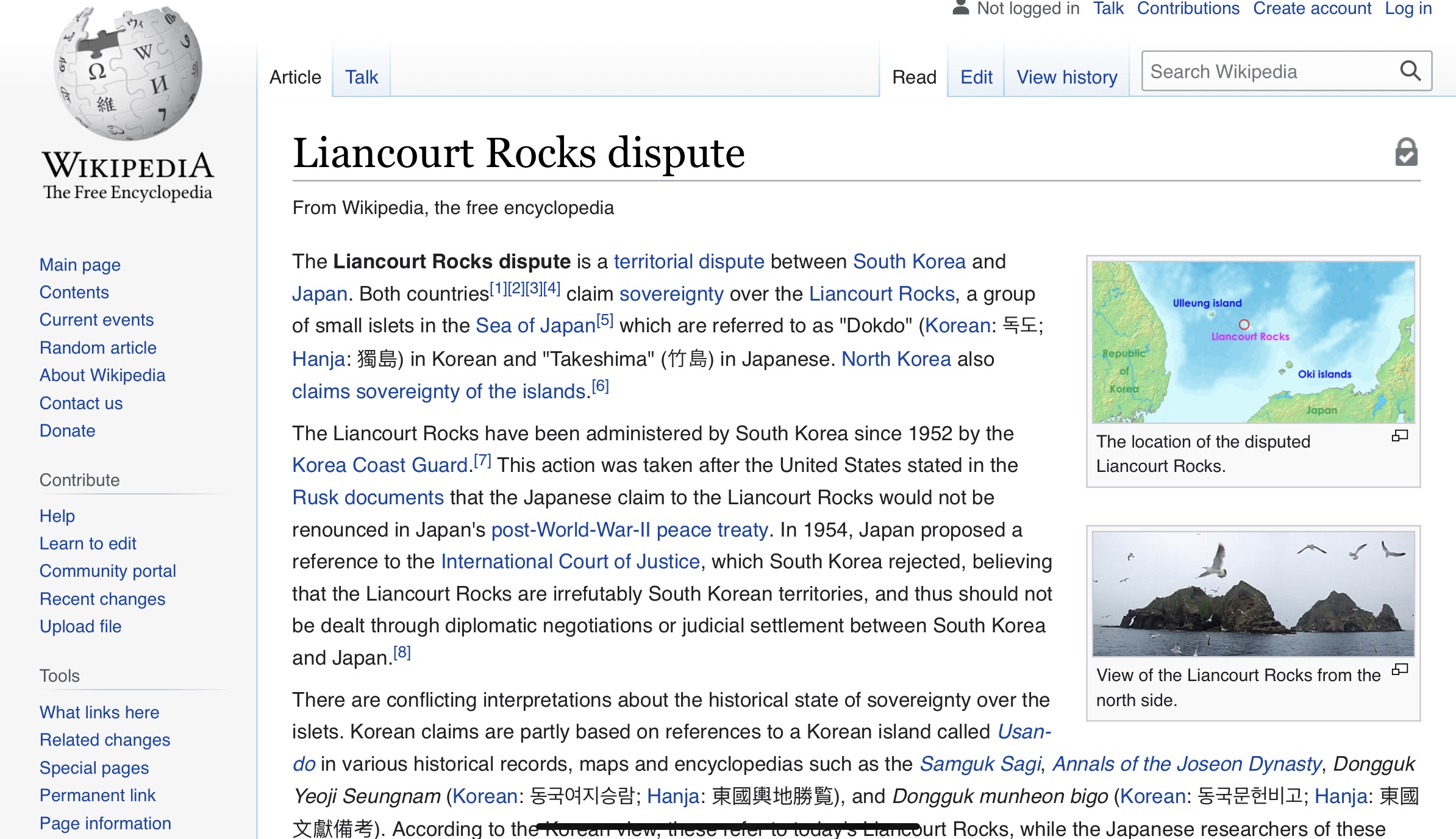Follow the Create account link
Viewport: 1456px width, 839px height.
pyautogui.click(x=1311, y=9)
